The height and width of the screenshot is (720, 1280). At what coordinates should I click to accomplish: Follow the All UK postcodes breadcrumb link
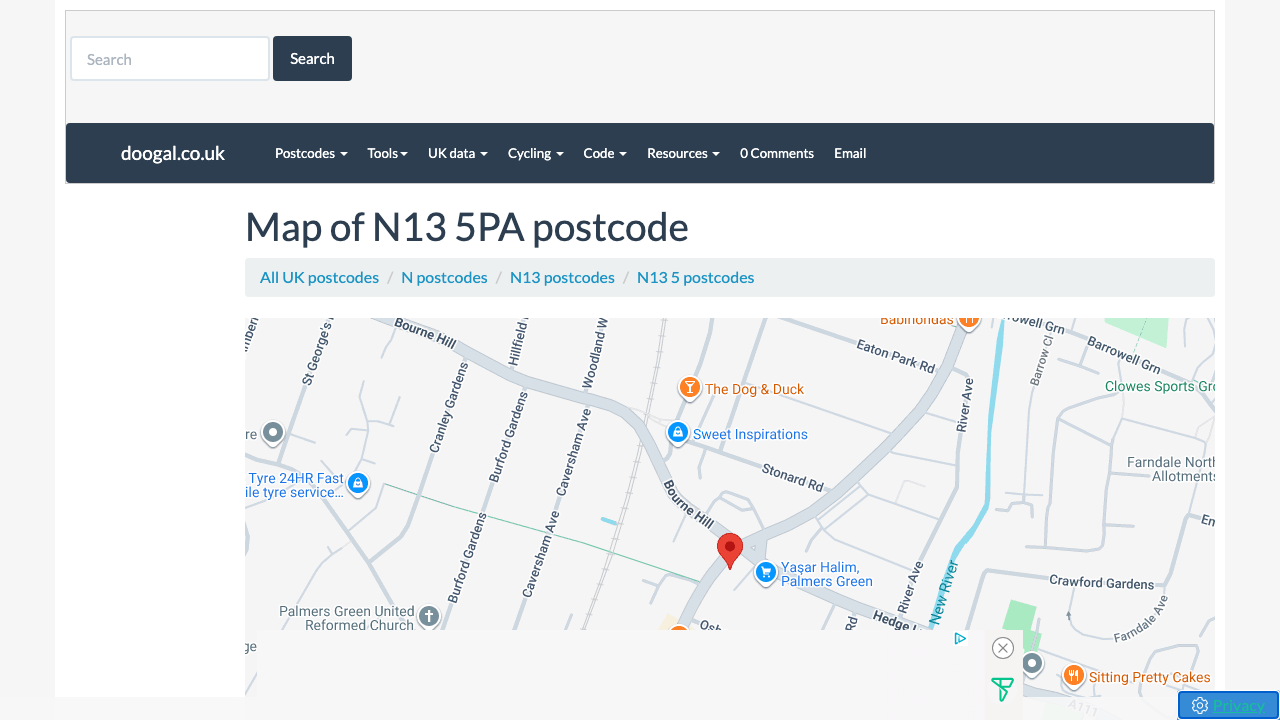319,277
